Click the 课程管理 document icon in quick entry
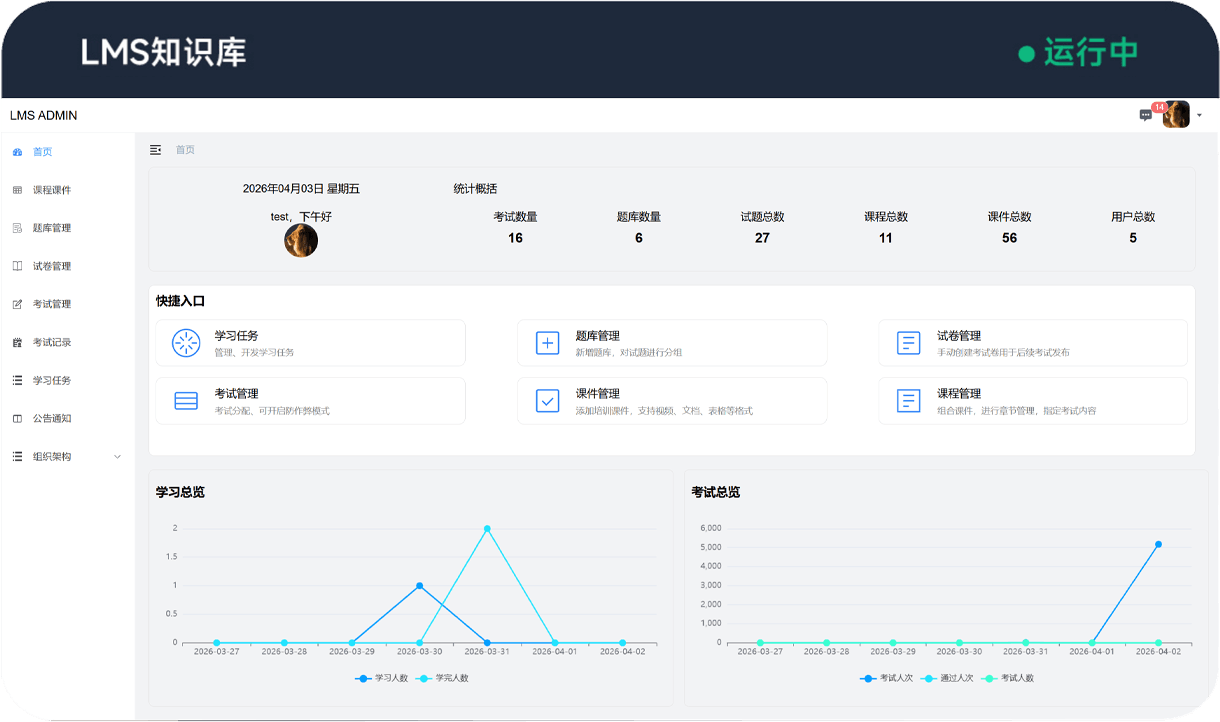Image resolution: width=1220 pixels, height=722 pixels. coord(908,401)
